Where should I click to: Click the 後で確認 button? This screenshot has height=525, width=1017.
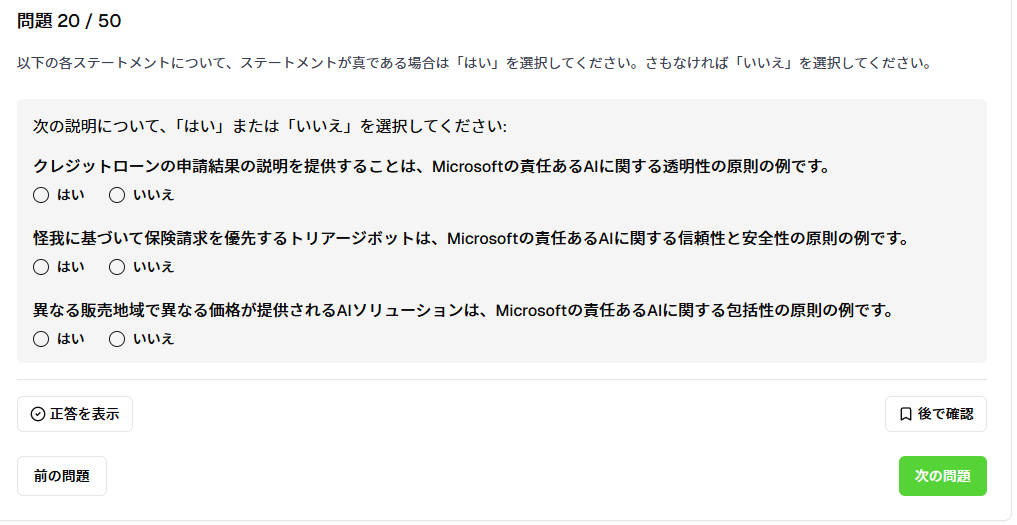point(935,414)
